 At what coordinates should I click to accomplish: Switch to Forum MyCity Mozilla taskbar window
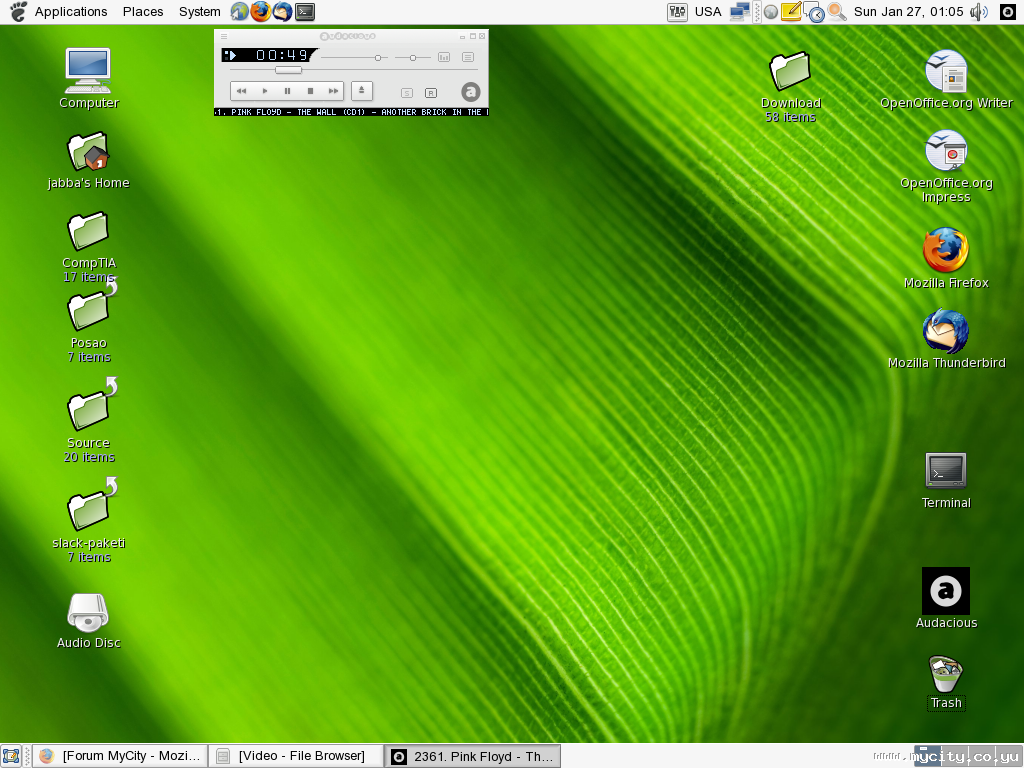click(x=120, y=756)
